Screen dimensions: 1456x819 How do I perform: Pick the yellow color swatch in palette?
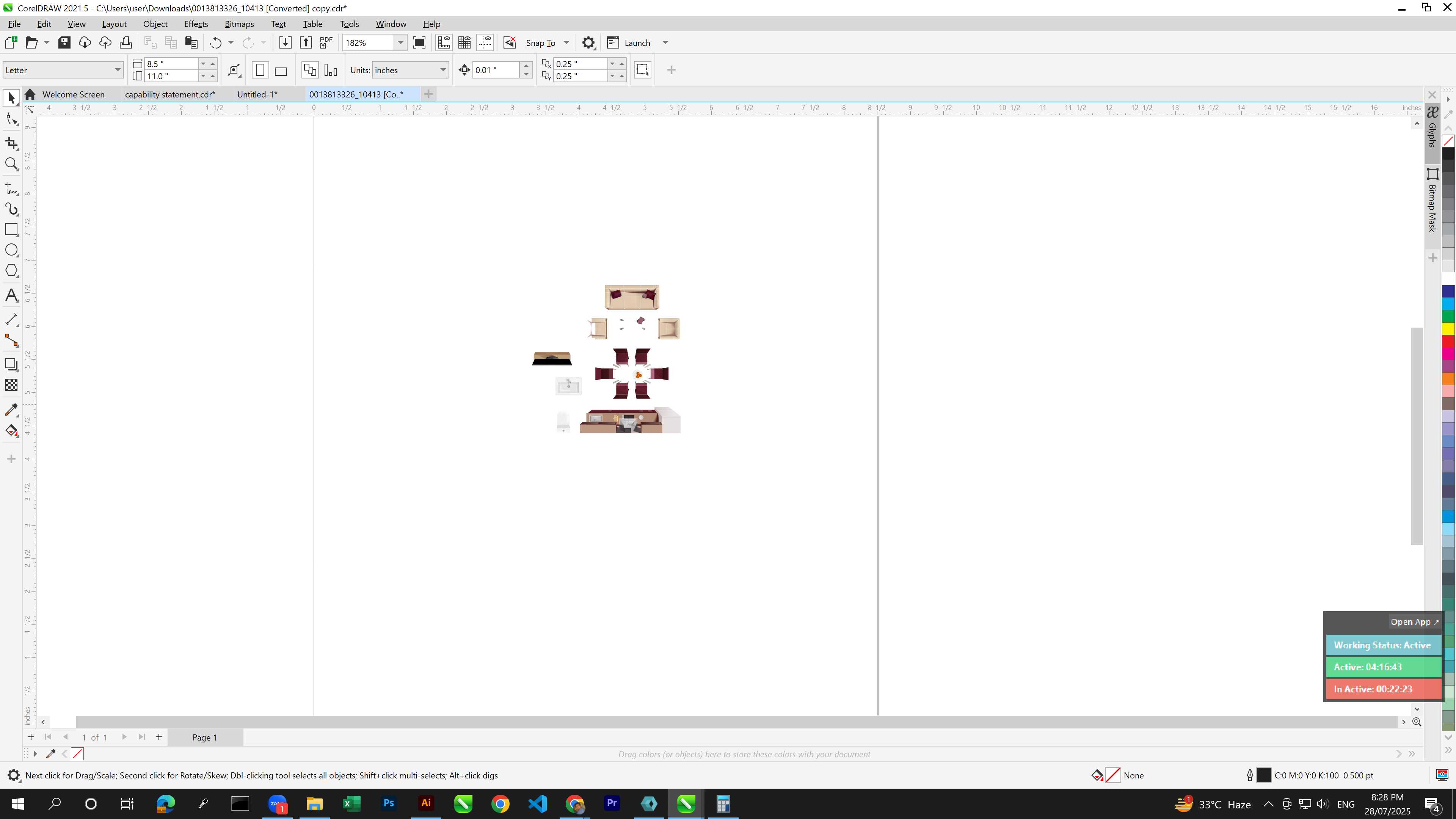(x=1448, y=328)
